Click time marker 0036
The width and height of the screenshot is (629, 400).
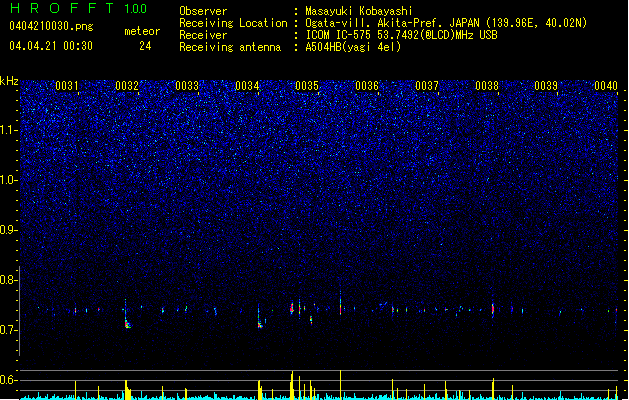pyautogui.click(x=367, y=86)
